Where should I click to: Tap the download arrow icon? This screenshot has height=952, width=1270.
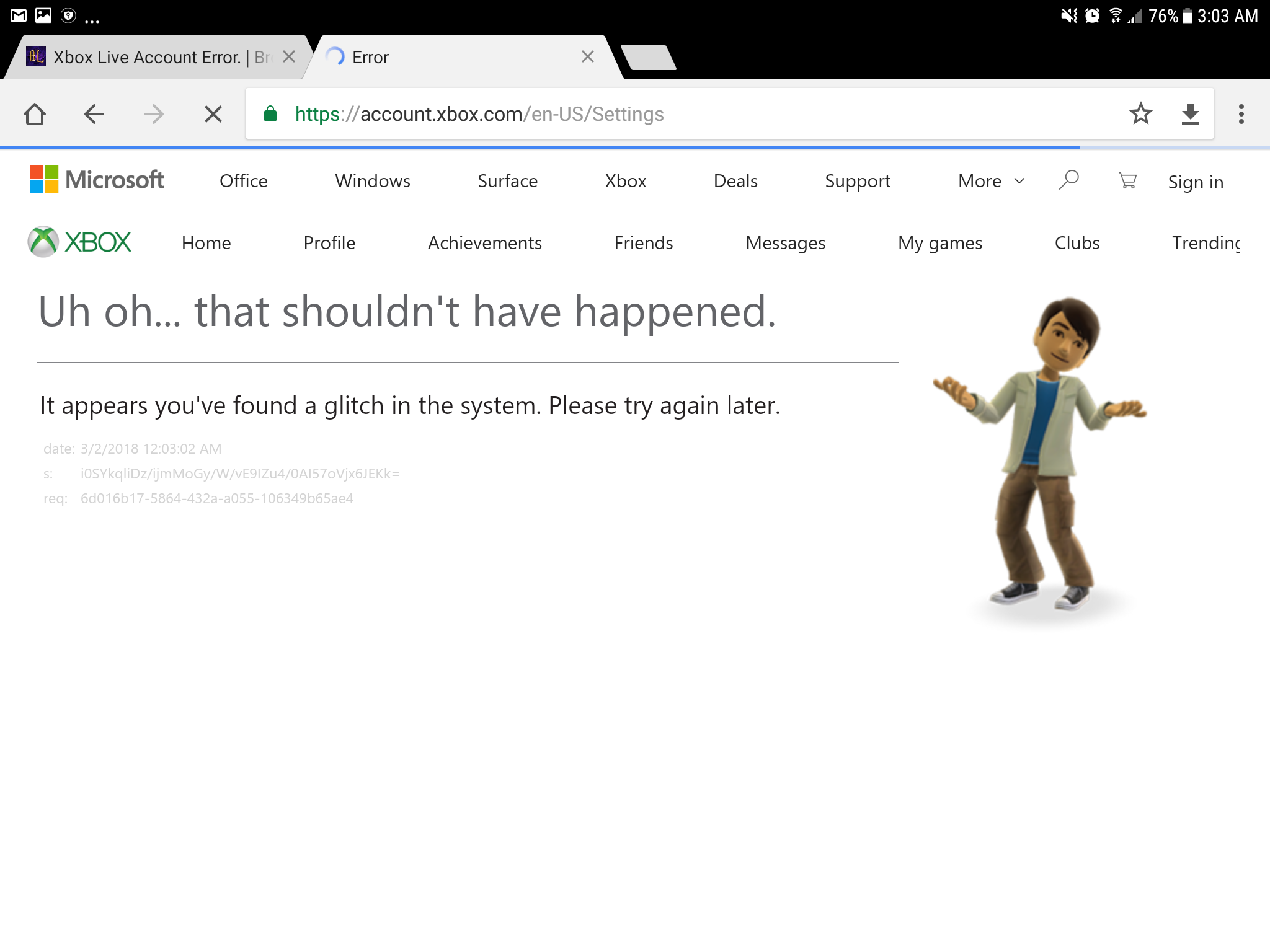[1190, 114]
